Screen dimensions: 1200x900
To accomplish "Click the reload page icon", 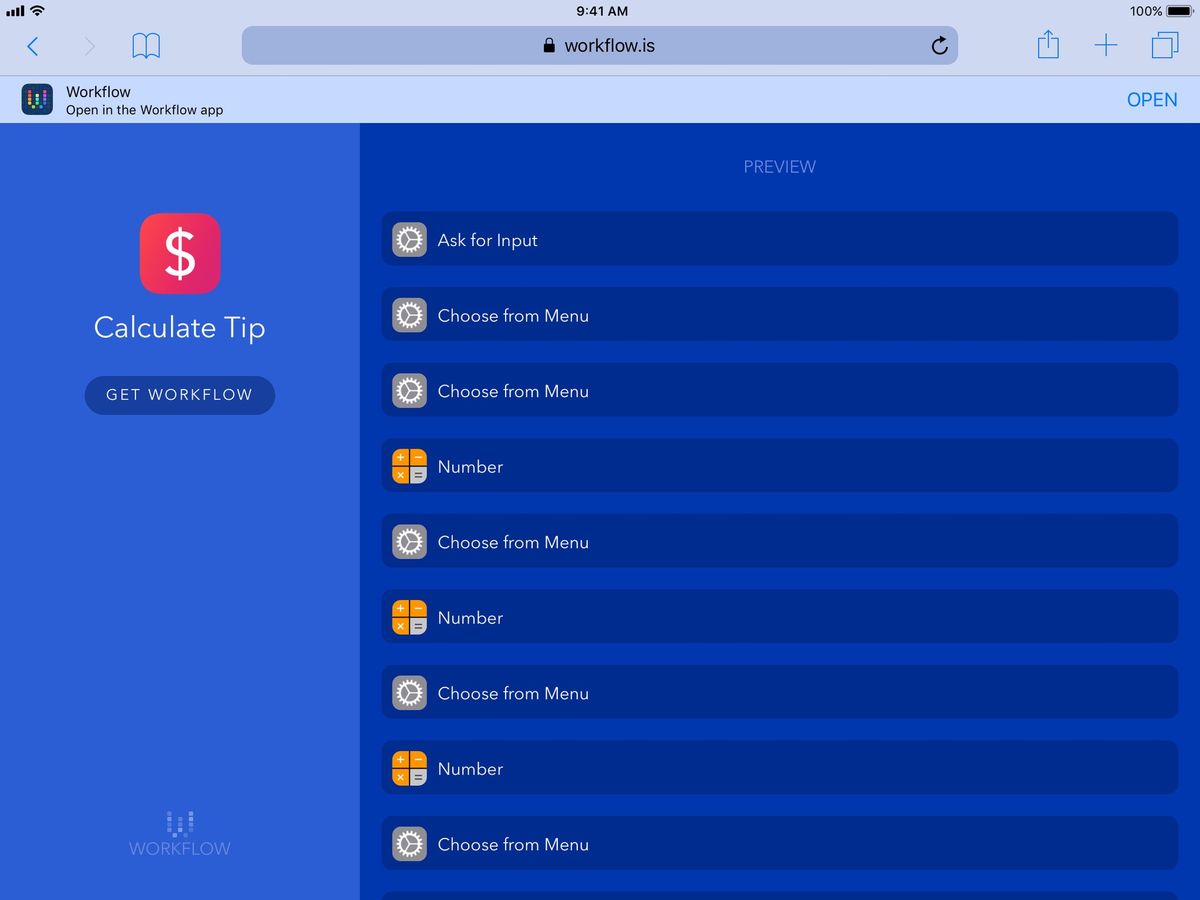I will coord(939,45).
